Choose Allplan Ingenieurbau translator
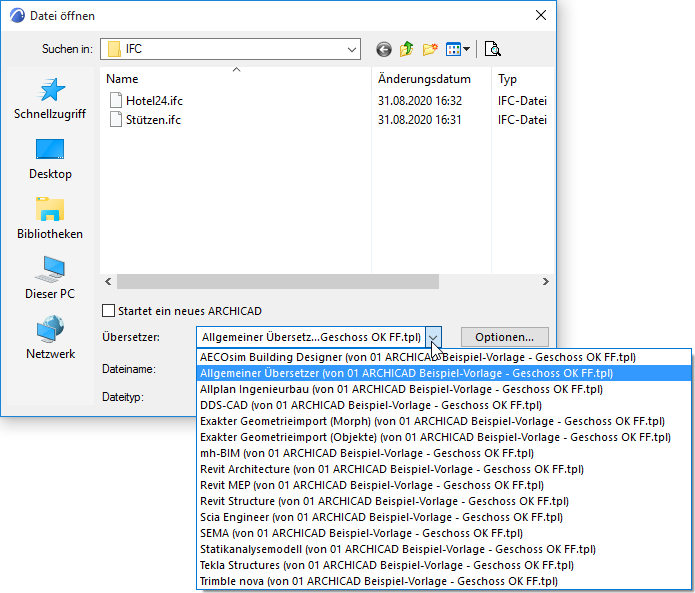The image size is (695, 593). coord(444,389)
